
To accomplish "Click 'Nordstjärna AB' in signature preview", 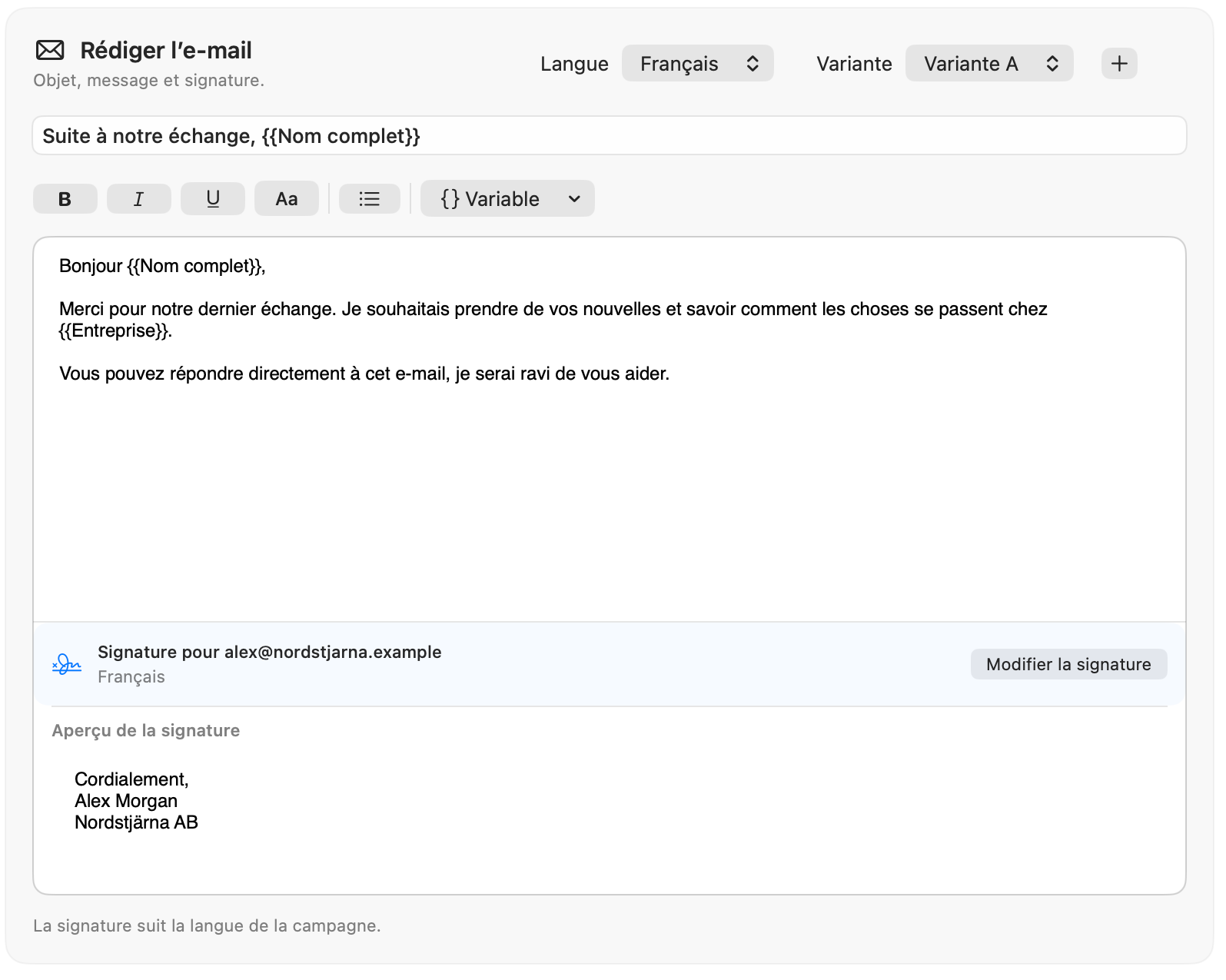I will tap(136, 822).
